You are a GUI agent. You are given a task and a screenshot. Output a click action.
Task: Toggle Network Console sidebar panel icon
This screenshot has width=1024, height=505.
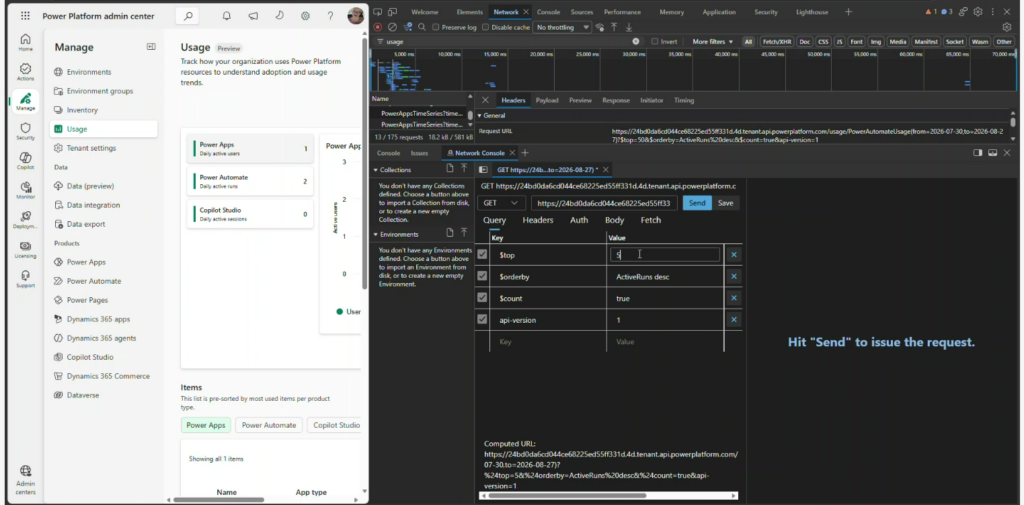click(483, 170)
